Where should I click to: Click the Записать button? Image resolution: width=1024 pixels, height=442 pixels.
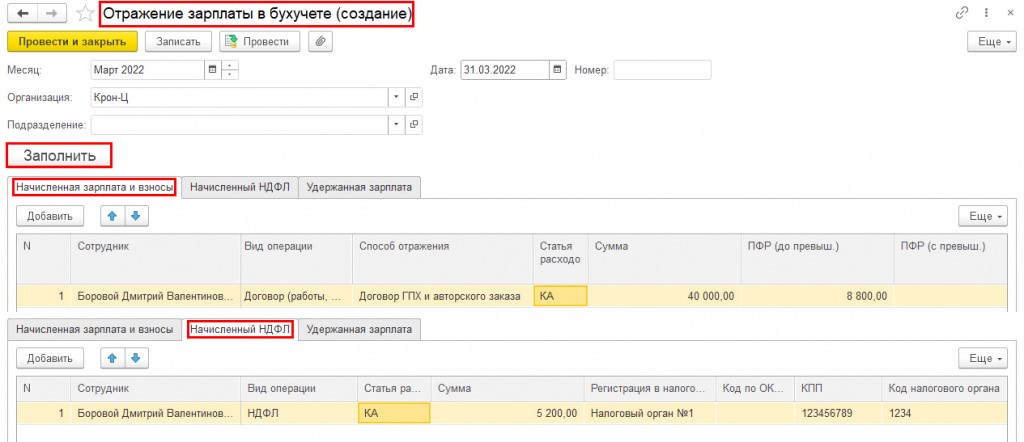[x=179, y=41]
